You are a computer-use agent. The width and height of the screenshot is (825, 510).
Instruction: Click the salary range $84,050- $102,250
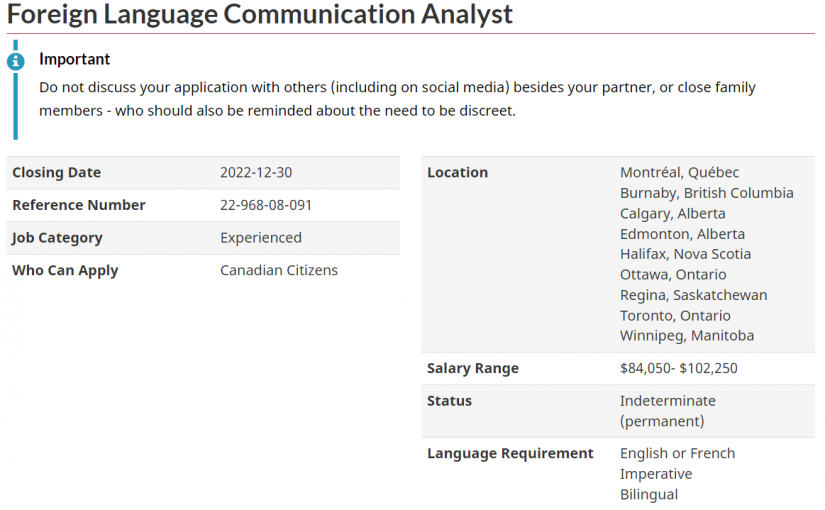point(678,368)
